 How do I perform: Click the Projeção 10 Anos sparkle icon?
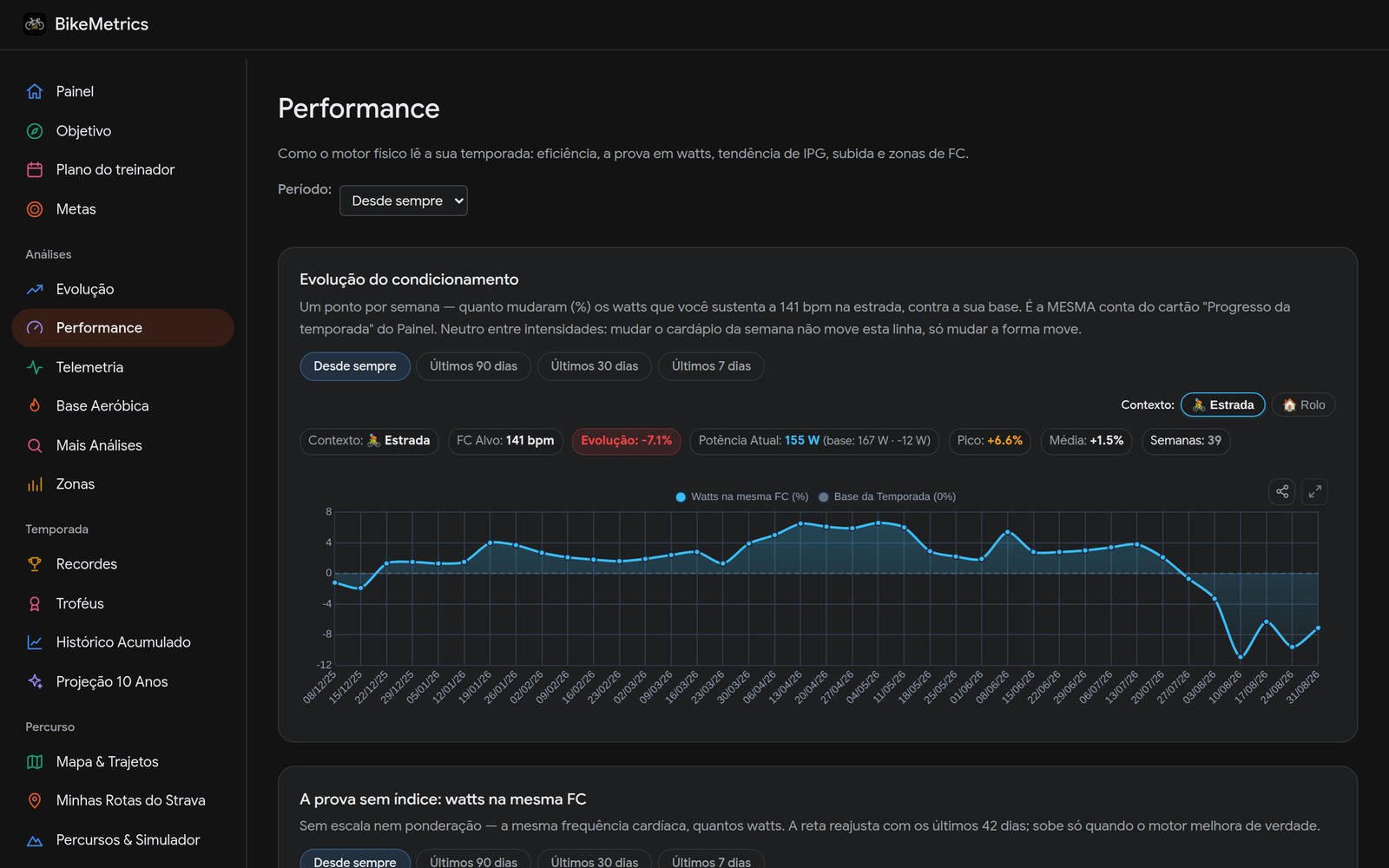click(x=35, y=681)
